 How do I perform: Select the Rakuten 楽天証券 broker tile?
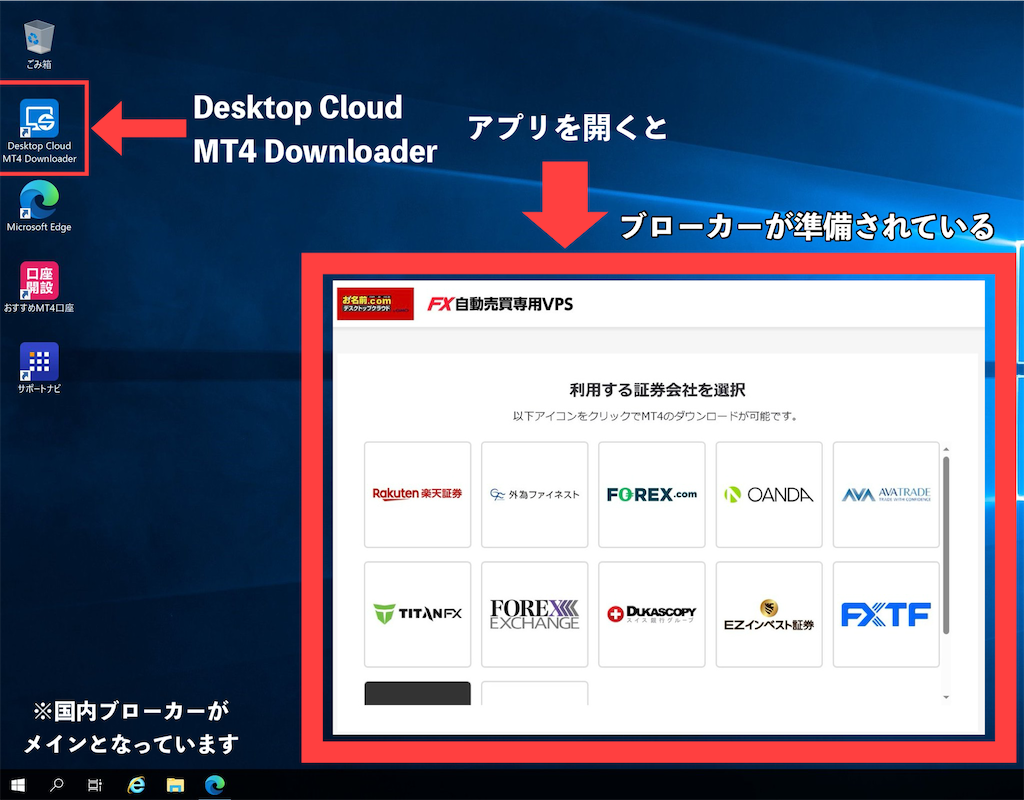[417, 494]
